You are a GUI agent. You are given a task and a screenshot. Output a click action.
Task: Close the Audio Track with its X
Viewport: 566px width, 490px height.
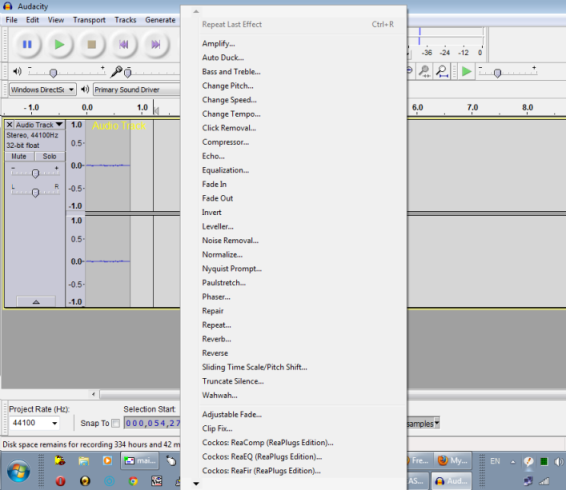(x=10, y=125)
